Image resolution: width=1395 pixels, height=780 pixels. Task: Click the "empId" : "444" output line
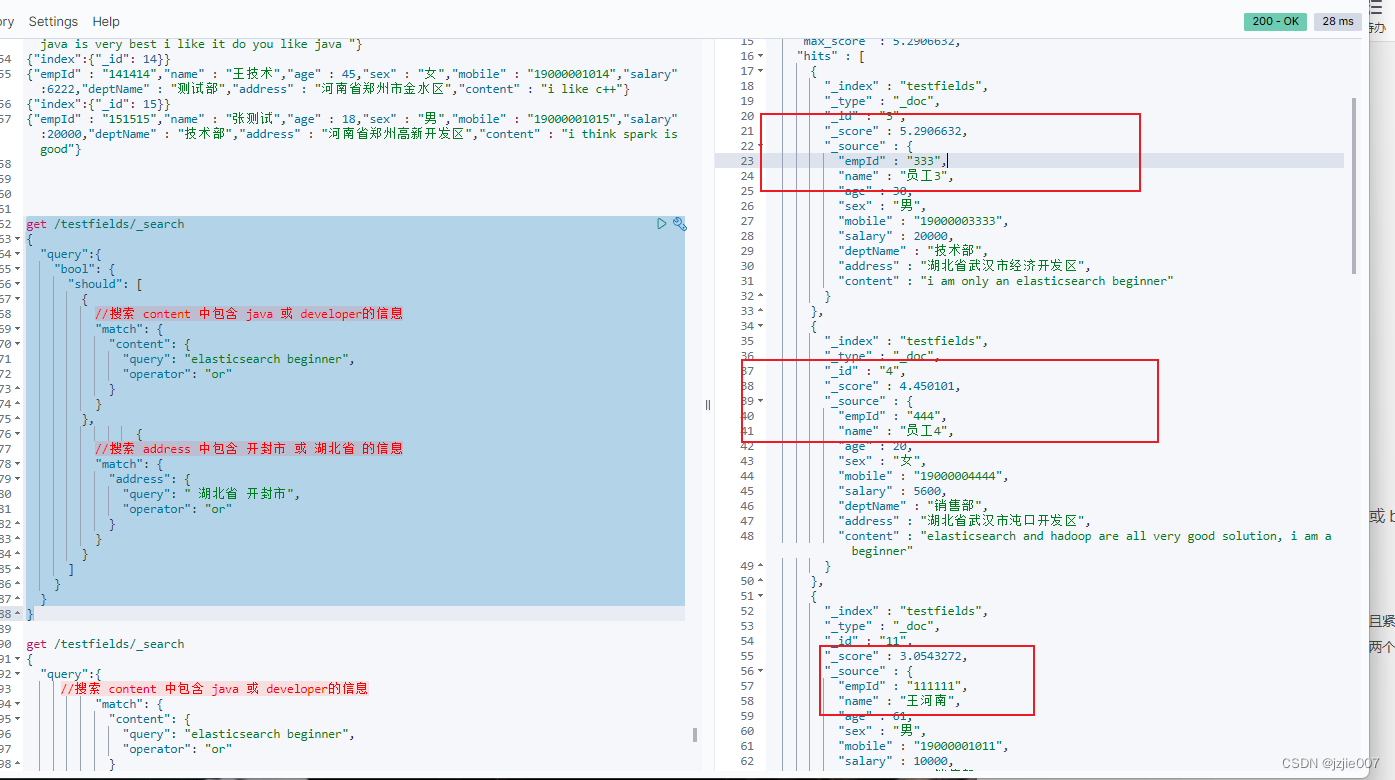click(x=892, y=416)
